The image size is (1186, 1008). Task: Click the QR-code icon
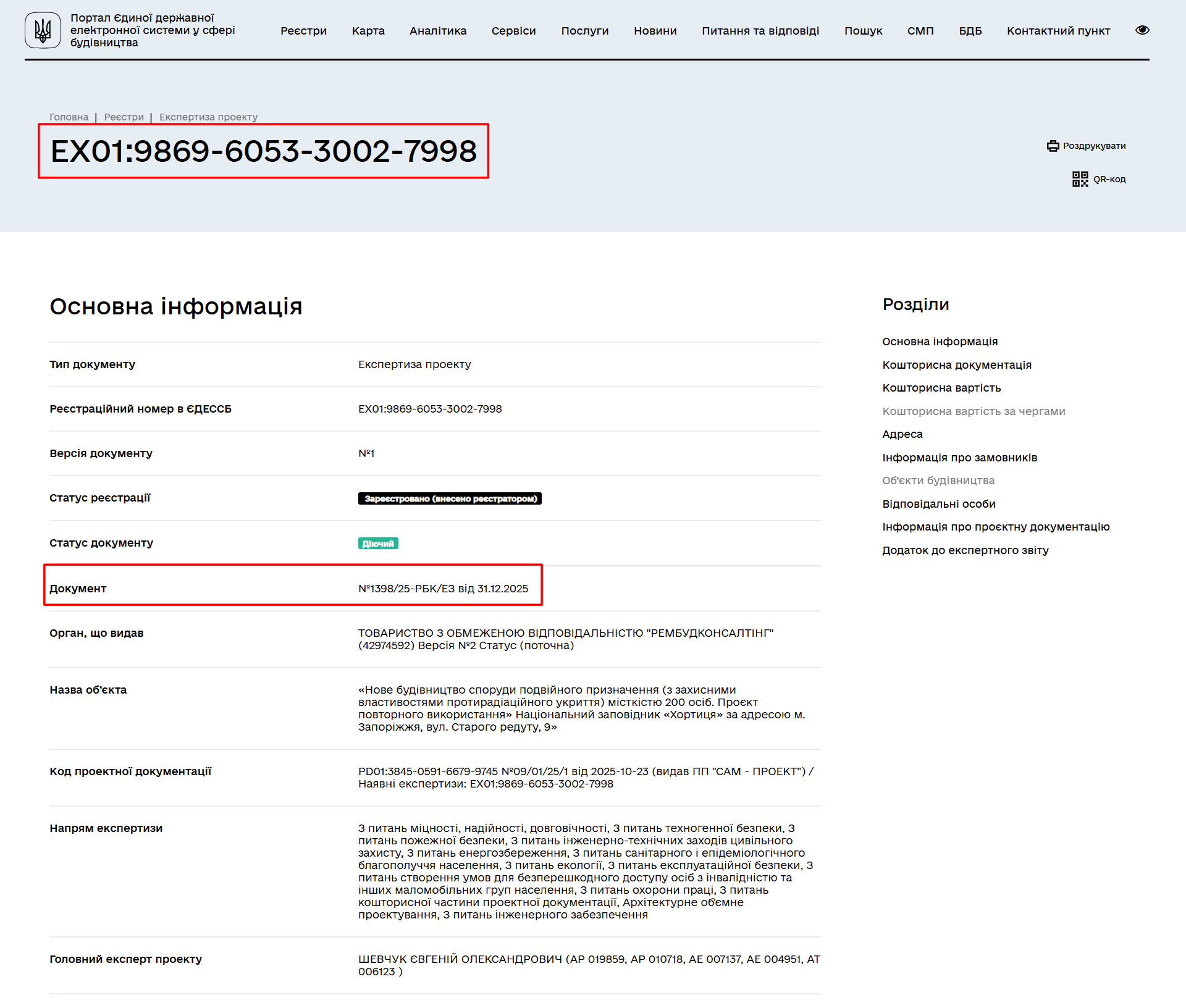(1080, 179)
